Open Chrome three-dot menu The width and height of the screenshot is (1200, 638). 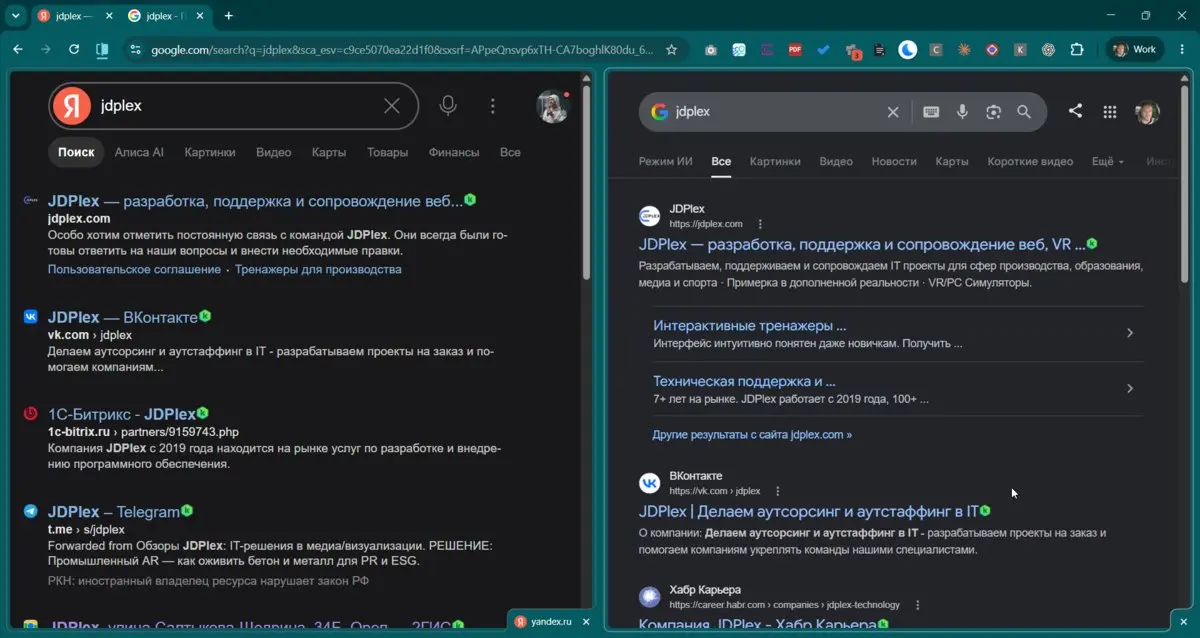1180,49
